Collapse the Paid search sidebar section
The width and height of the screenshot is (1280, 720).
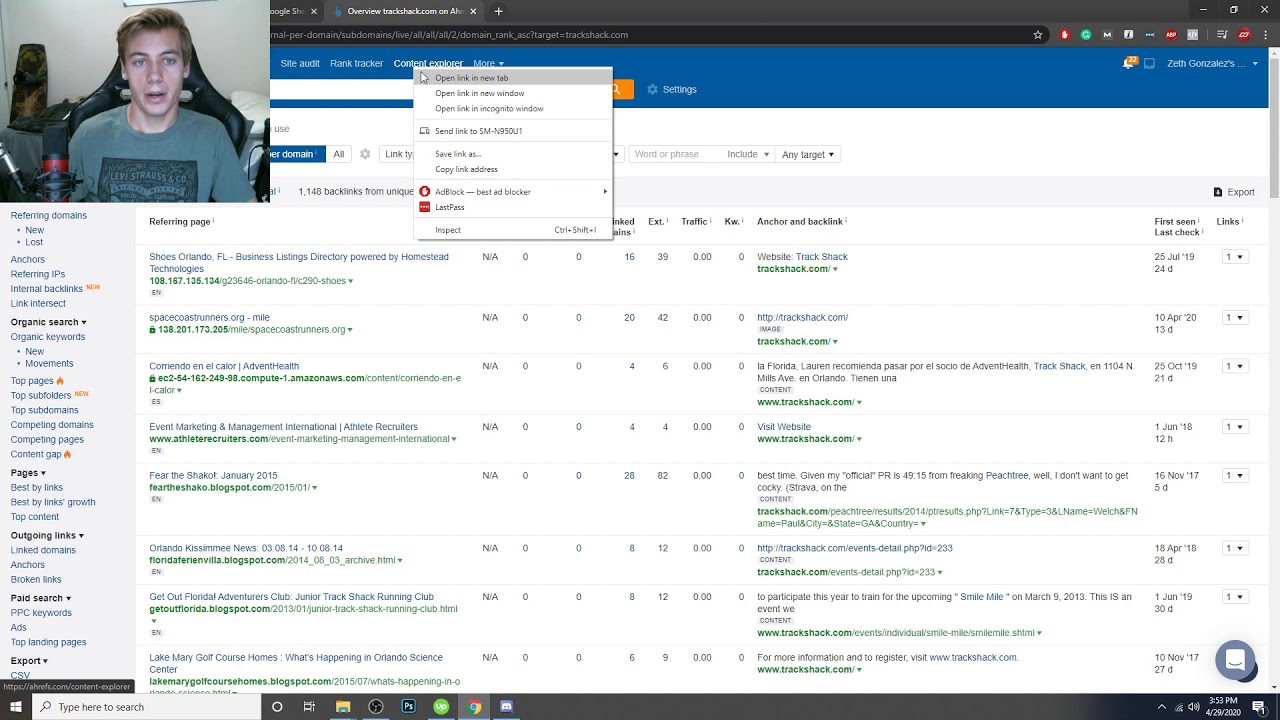pos(41,598)
